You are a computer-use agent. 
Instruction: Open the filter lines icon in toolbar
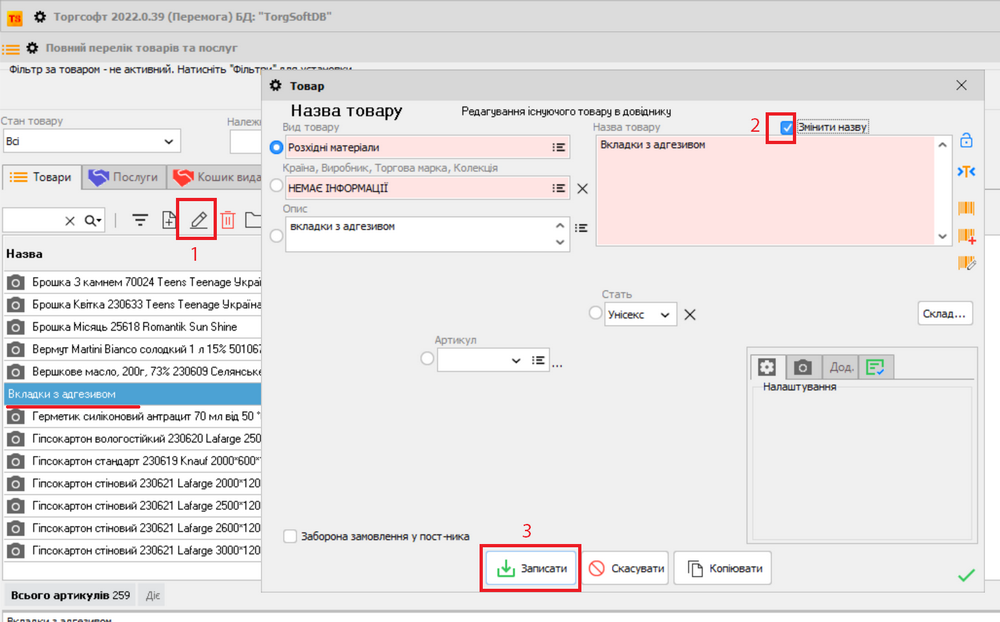(141, 220)
